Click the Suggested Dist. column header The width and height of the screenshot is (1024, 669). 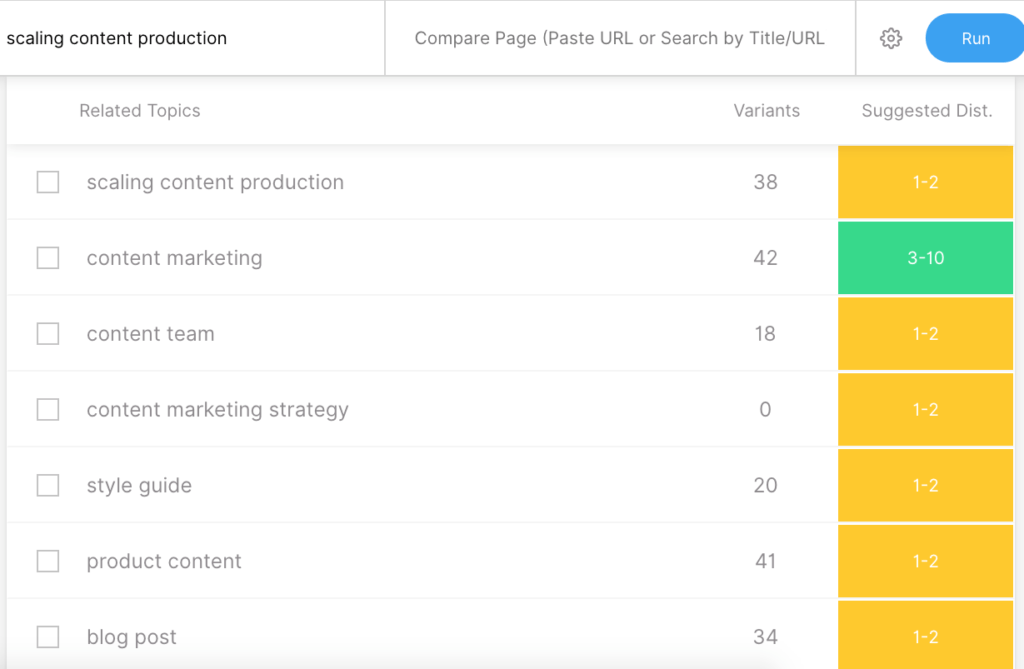pos(926,111)
